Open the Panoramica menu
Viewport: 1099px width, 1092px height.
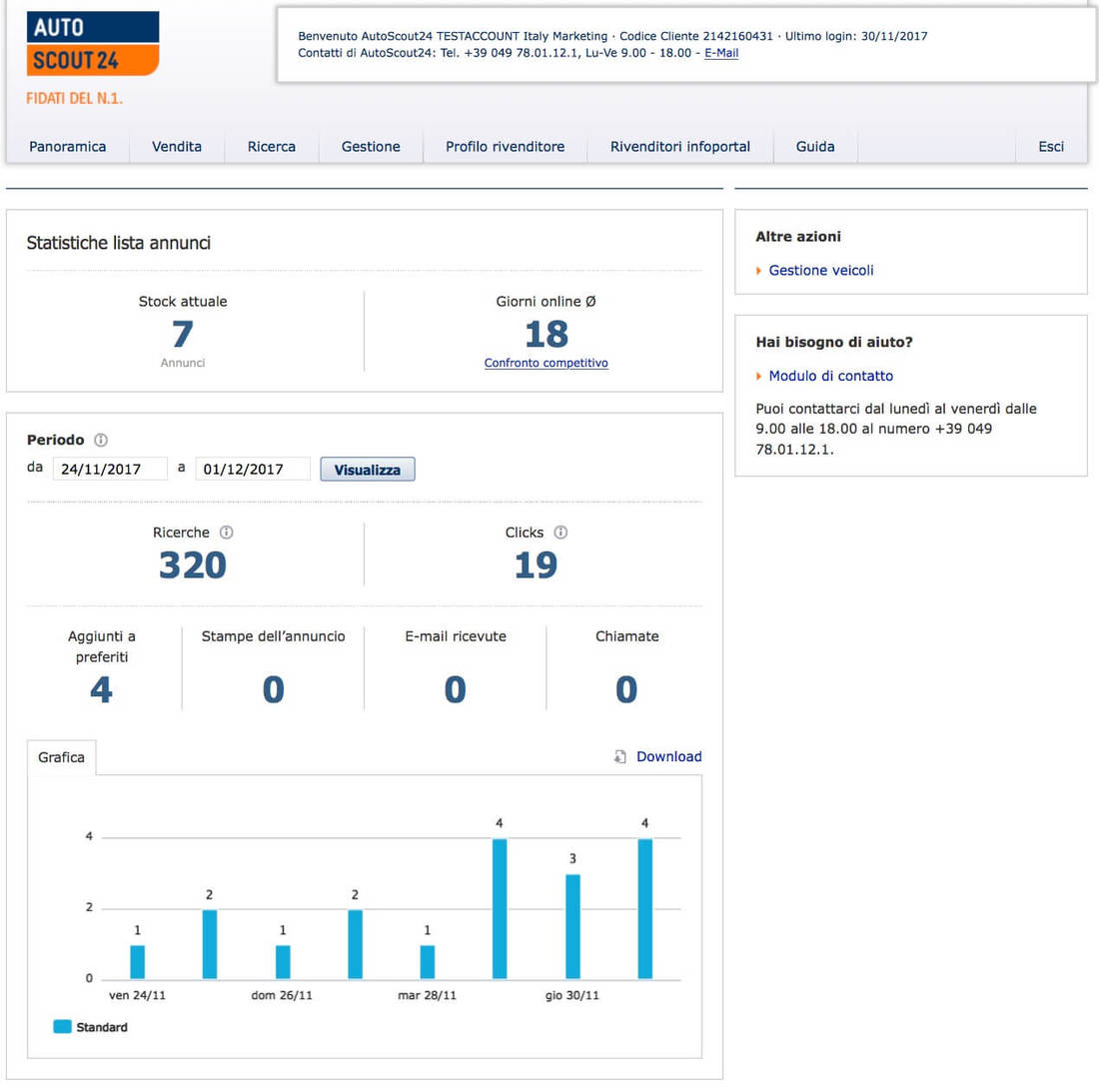point(67,147)
